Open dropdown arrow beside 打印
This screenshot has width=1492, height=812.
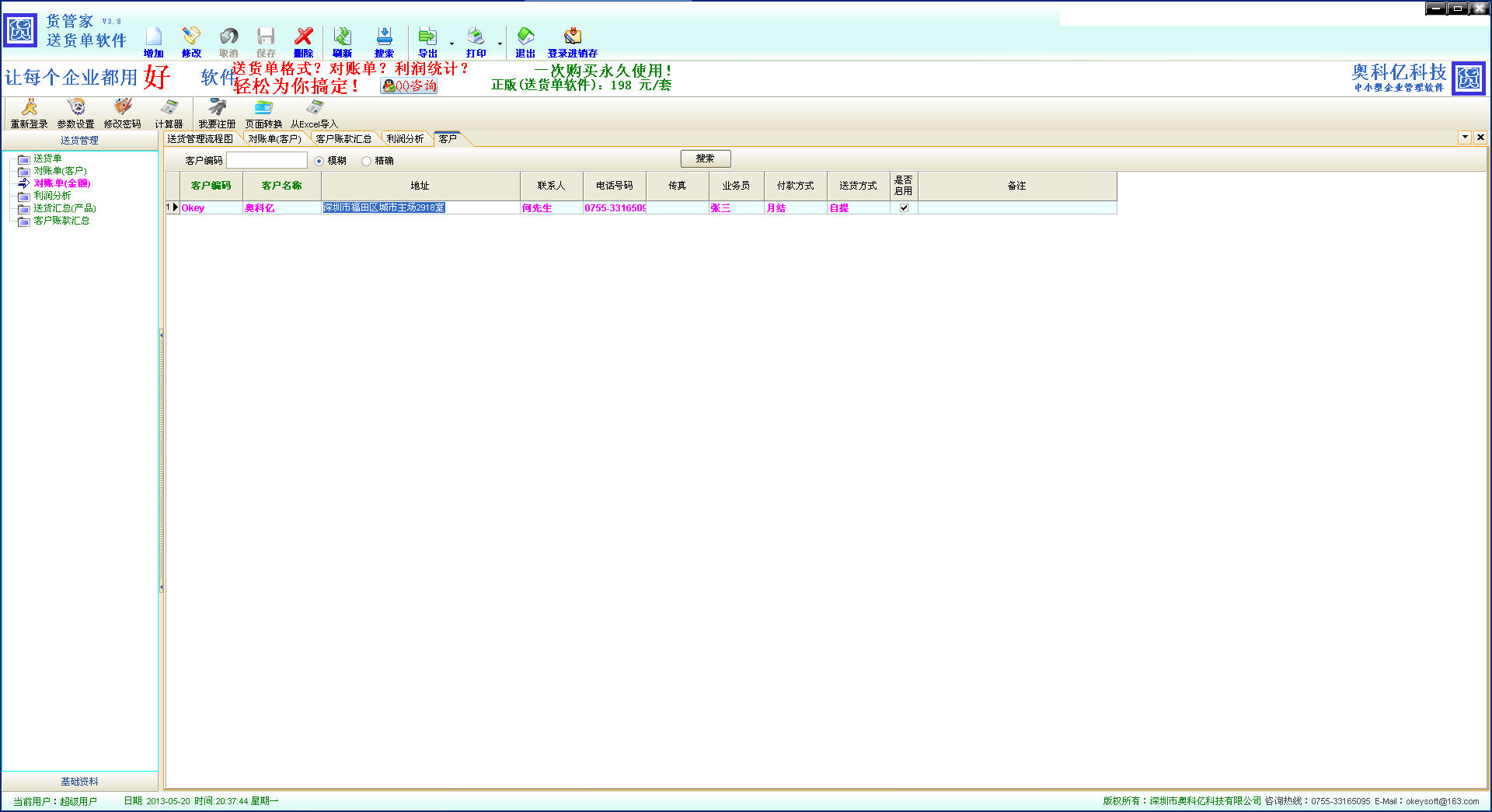[x=500, y=43]
